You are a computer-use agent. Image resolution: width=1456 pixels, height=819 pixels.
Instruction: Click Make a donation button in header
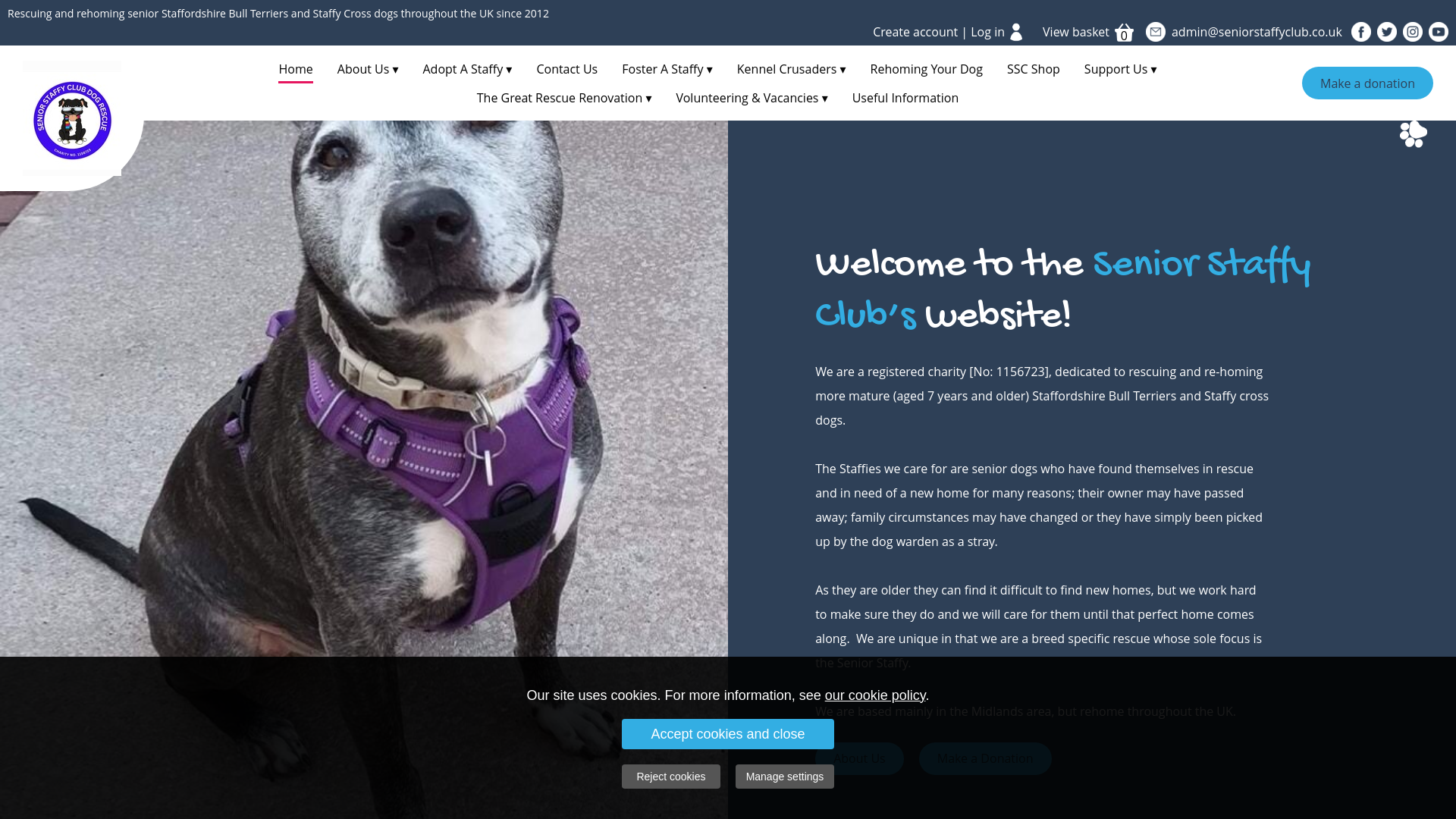coord(1367,83)
